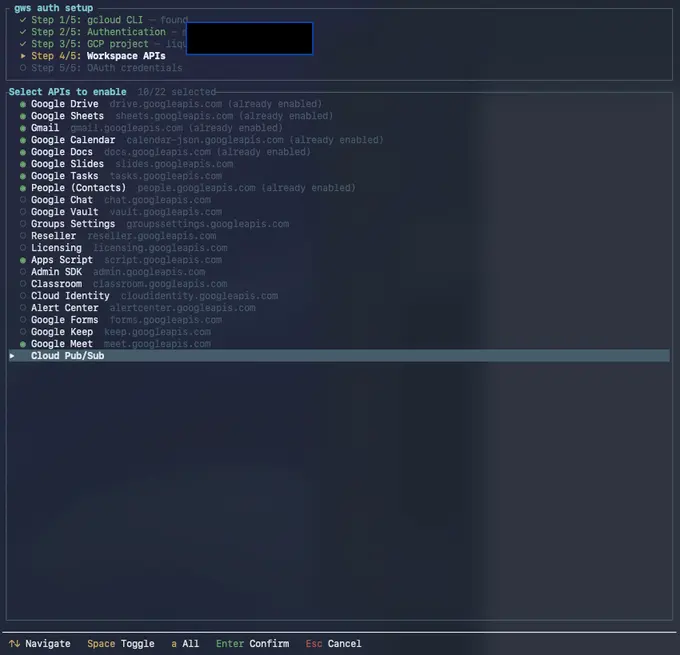Click 'gws auth setup' panel title
This screenshot has height=655, width=680.
click(53, 8)
